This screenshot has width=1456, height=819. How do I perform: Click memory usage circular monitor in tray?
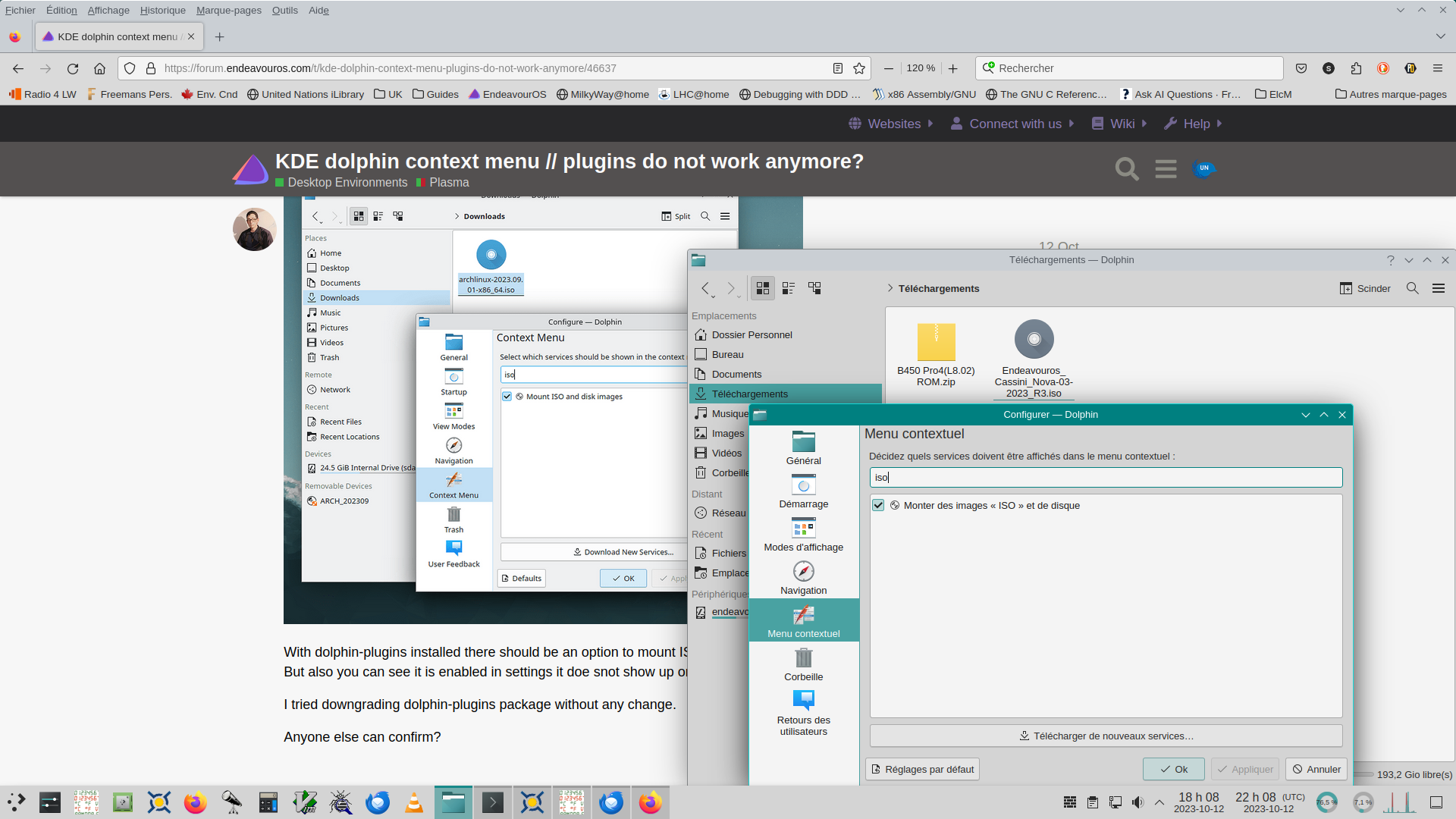tap(1363, 802)
